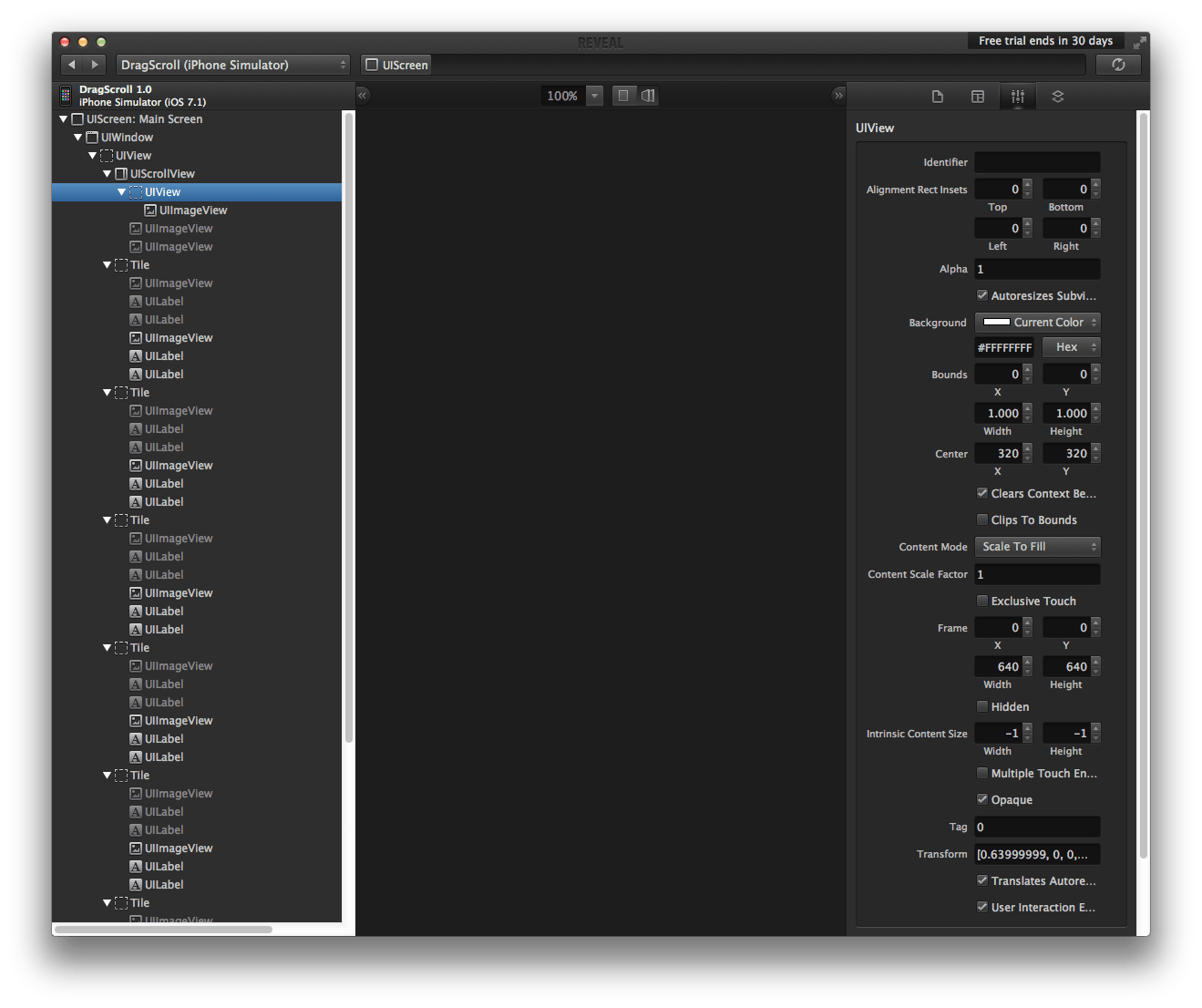The height and width of the screenshot is (1008, 1202).
Task: Toggle Translates Autoresizing Mask checkbox
Action: point(982,880)
